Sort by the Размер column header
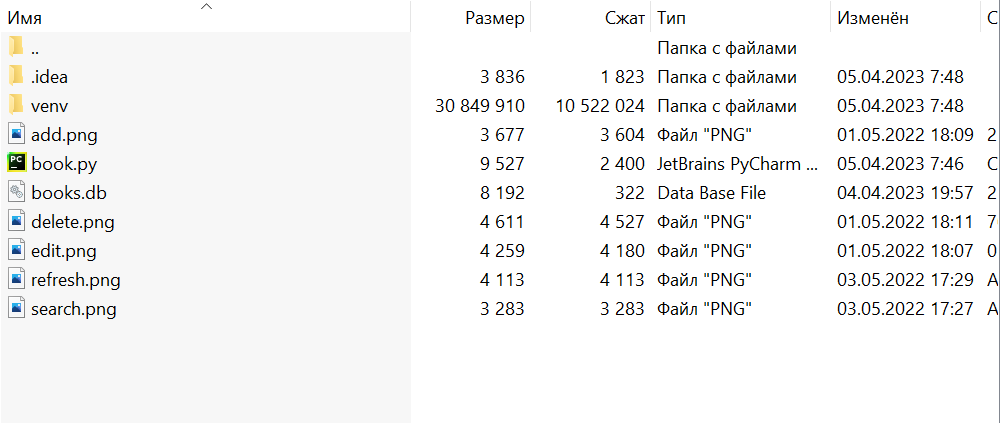This screenshot has width=1000, height=423. (x=494, y=18)
